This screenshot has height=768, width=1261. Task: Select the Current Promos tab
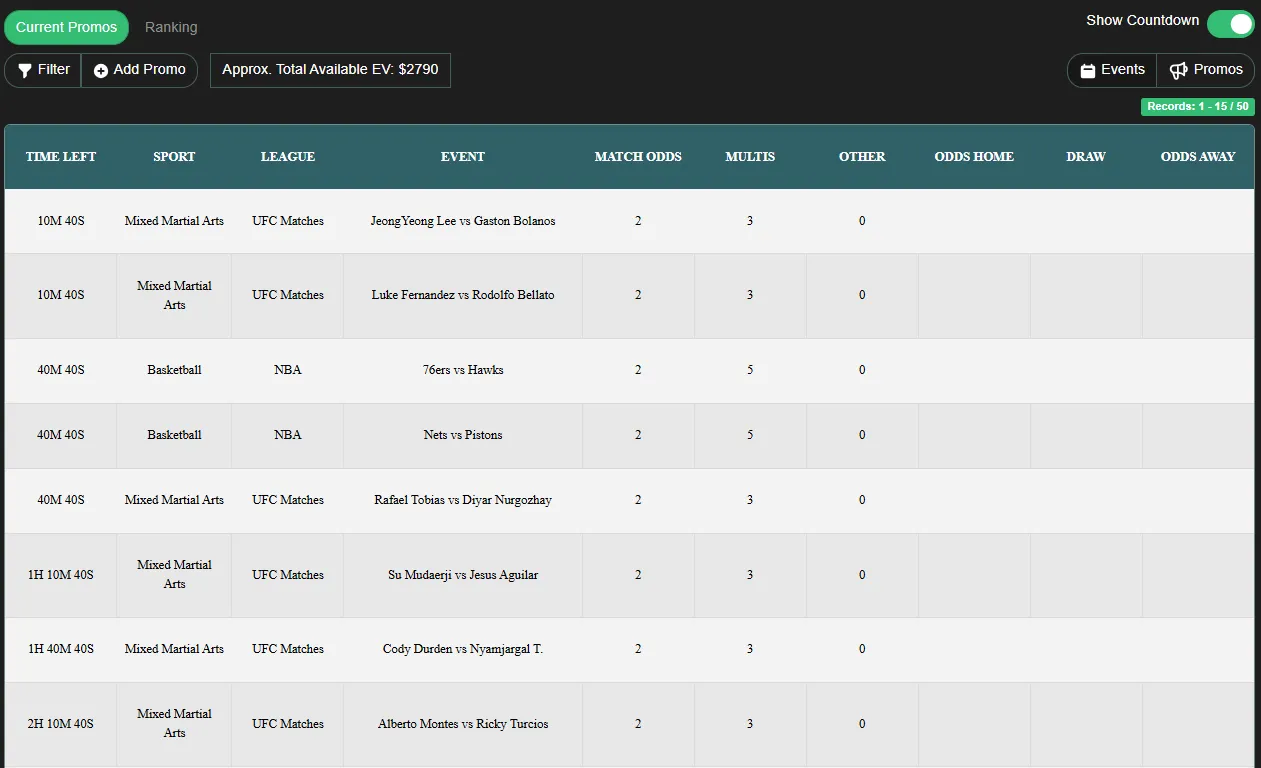point(66,27)
